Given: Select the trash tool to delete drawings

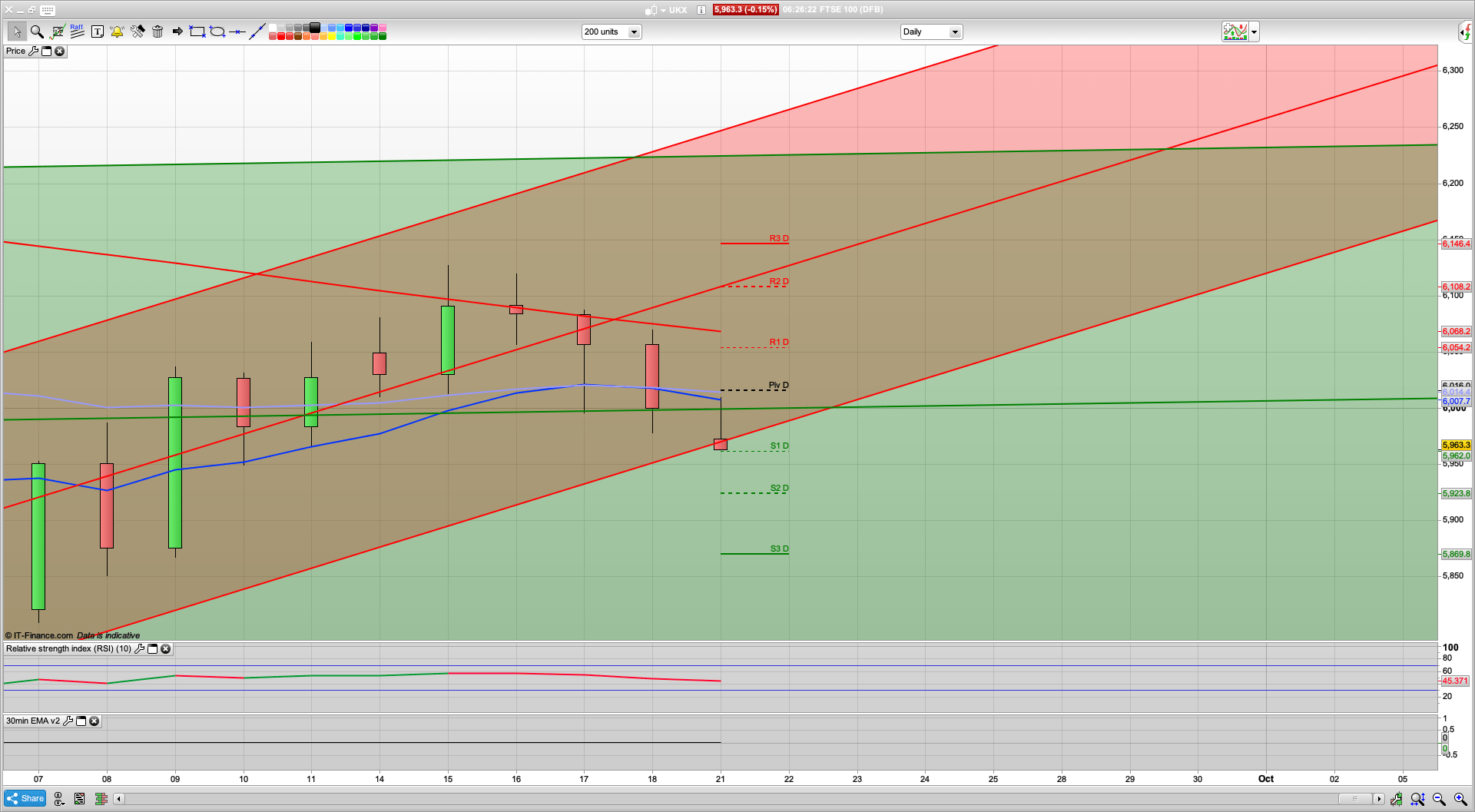Looking at the screenshot, I should pos(157,31).
